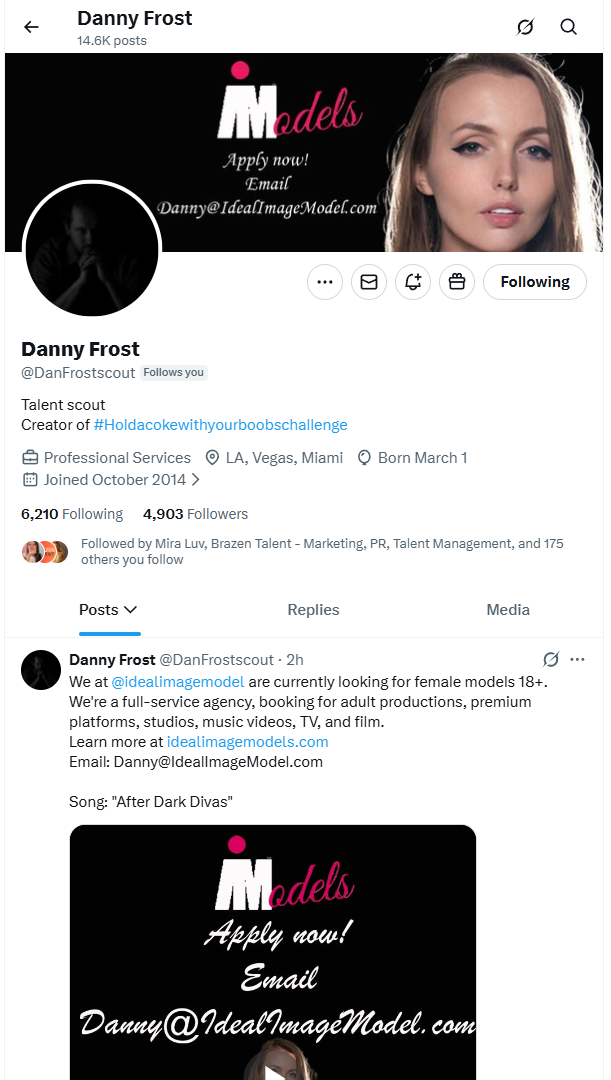The height and width of the screenshot is (1080, 611).
Task: Send a direct message via envelope icon
Action: (x=369, y=283)
